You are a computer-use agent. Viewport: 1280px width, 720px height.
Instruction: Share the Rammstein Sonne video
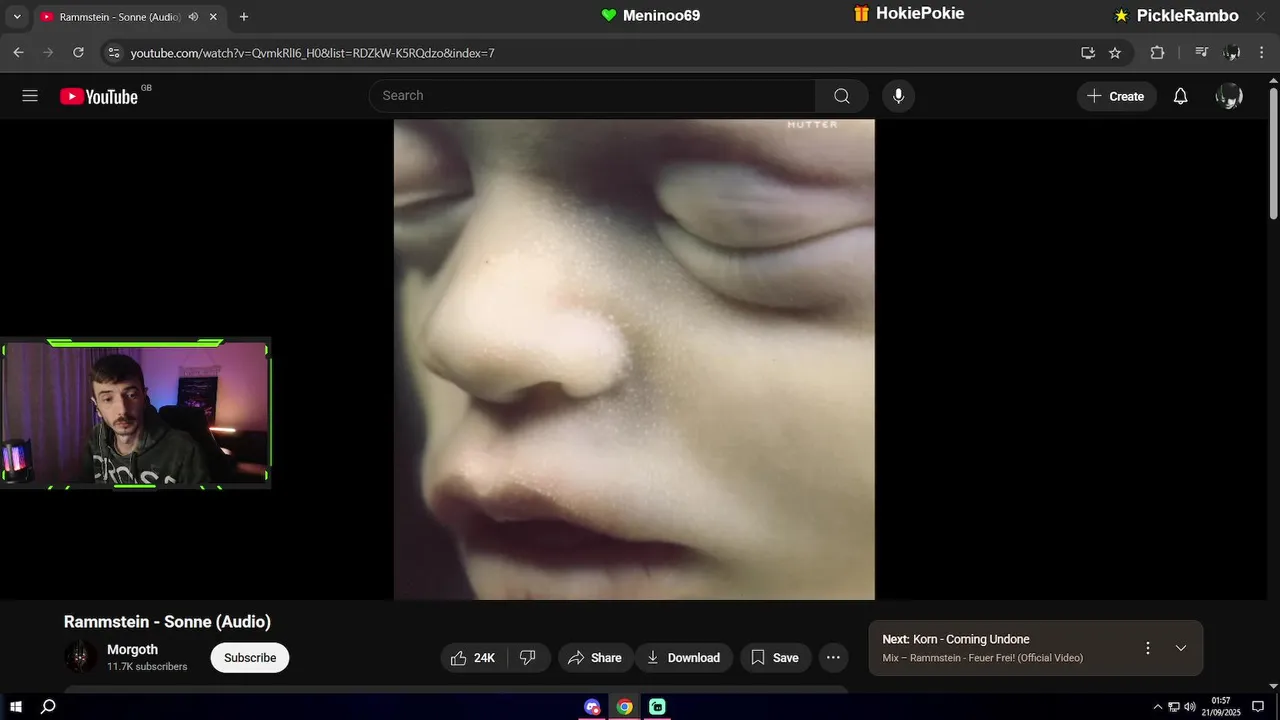click(x=595, y=657)
